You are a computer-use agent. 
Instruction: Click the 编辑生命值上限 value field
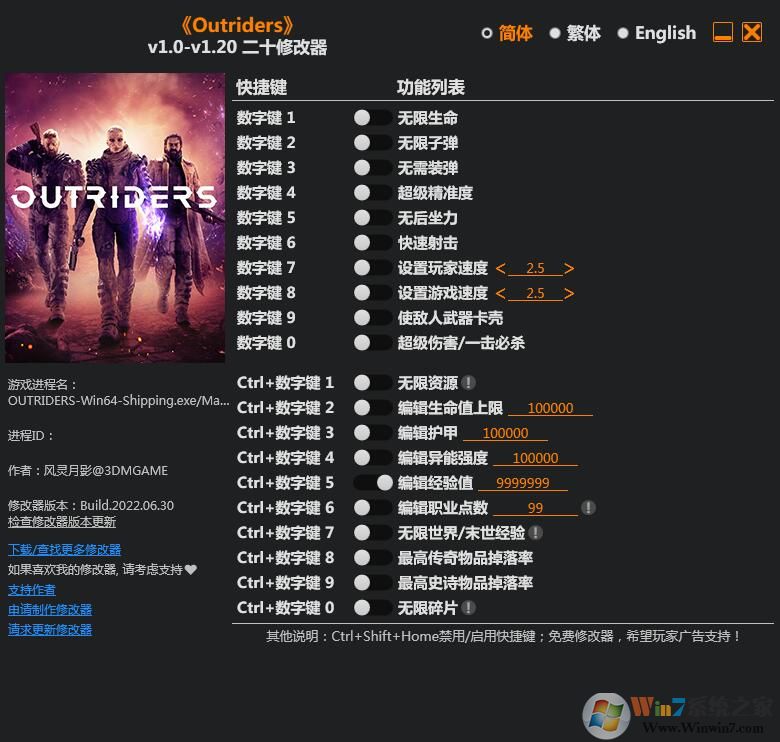[550, 408]
